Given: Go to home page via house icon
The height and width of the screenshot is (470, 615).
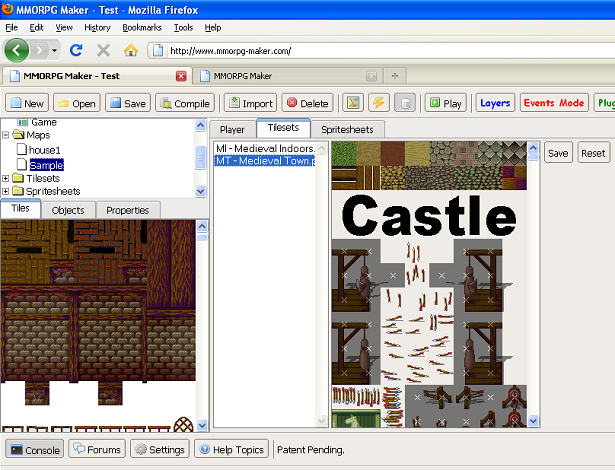Looking at the screenshot, I should point(131,50).
